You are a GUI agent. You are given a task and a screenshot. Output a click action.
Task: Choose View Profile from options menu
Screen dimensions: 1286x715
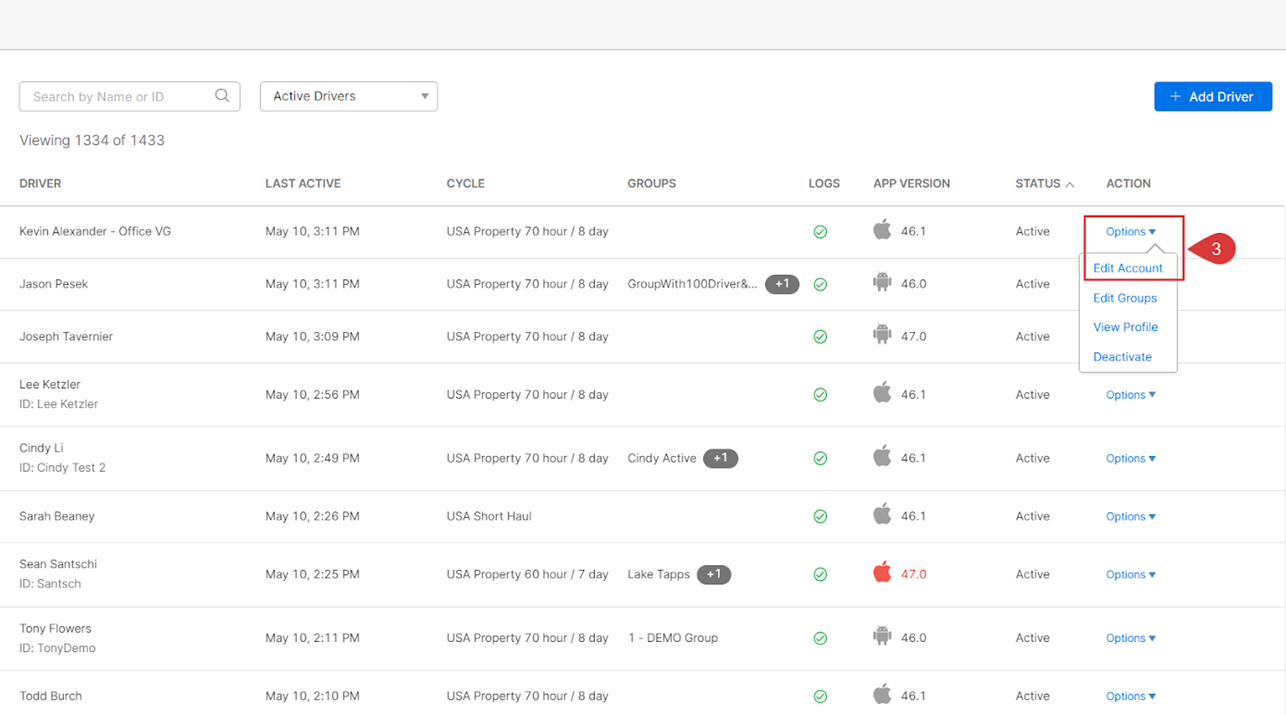[1125, 327]
